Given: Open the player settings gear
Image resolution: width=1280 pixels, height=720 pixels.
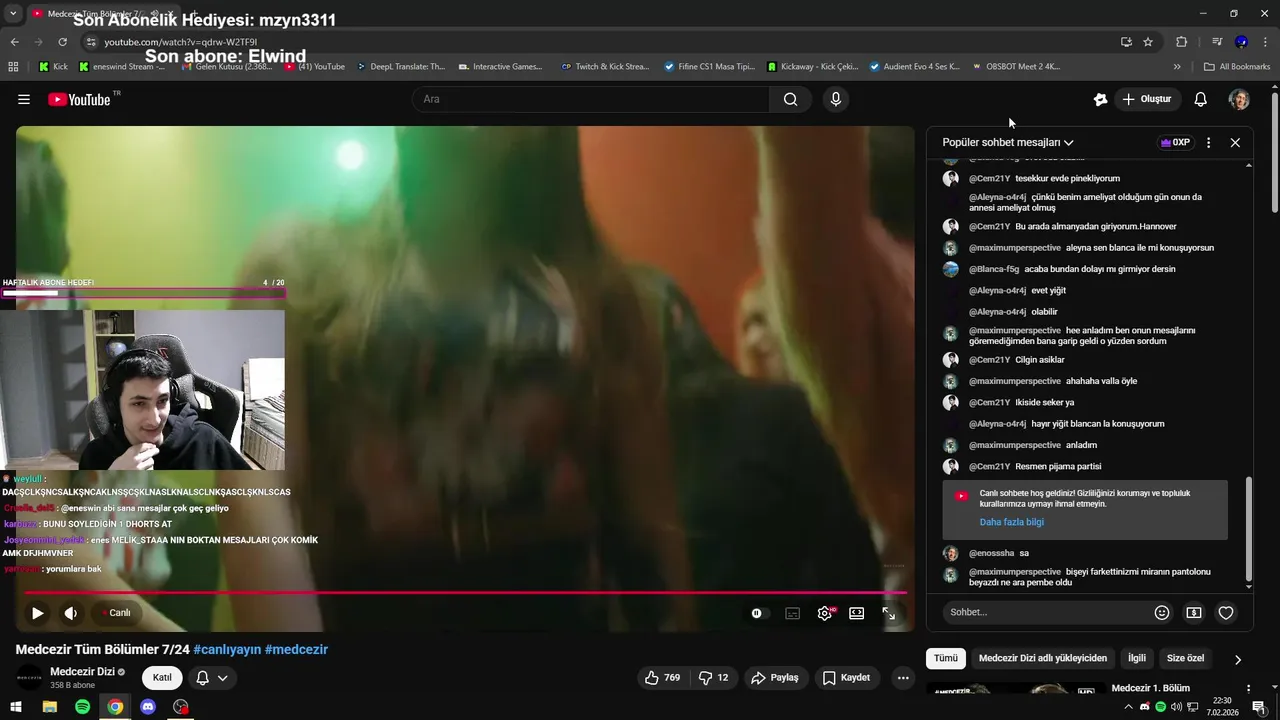Looking at the screenshot, I should point(825,613).
